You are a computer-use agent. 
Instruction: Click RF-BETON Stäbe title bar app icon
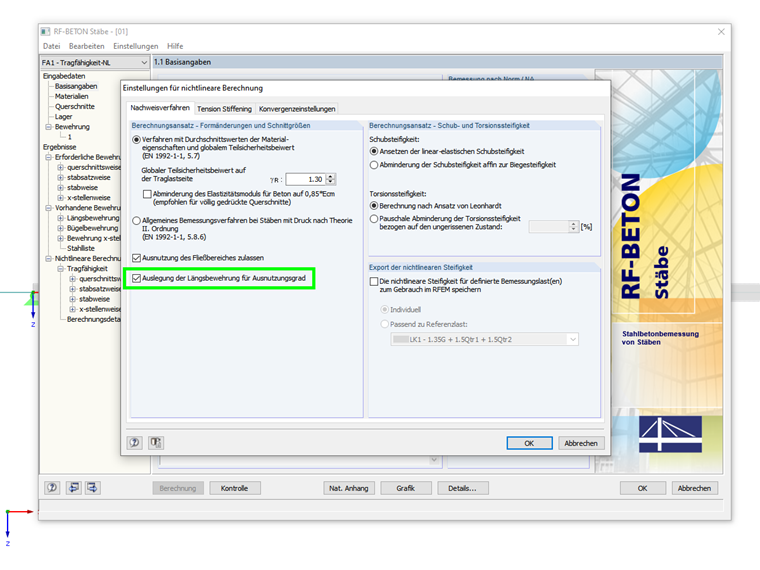46,32
